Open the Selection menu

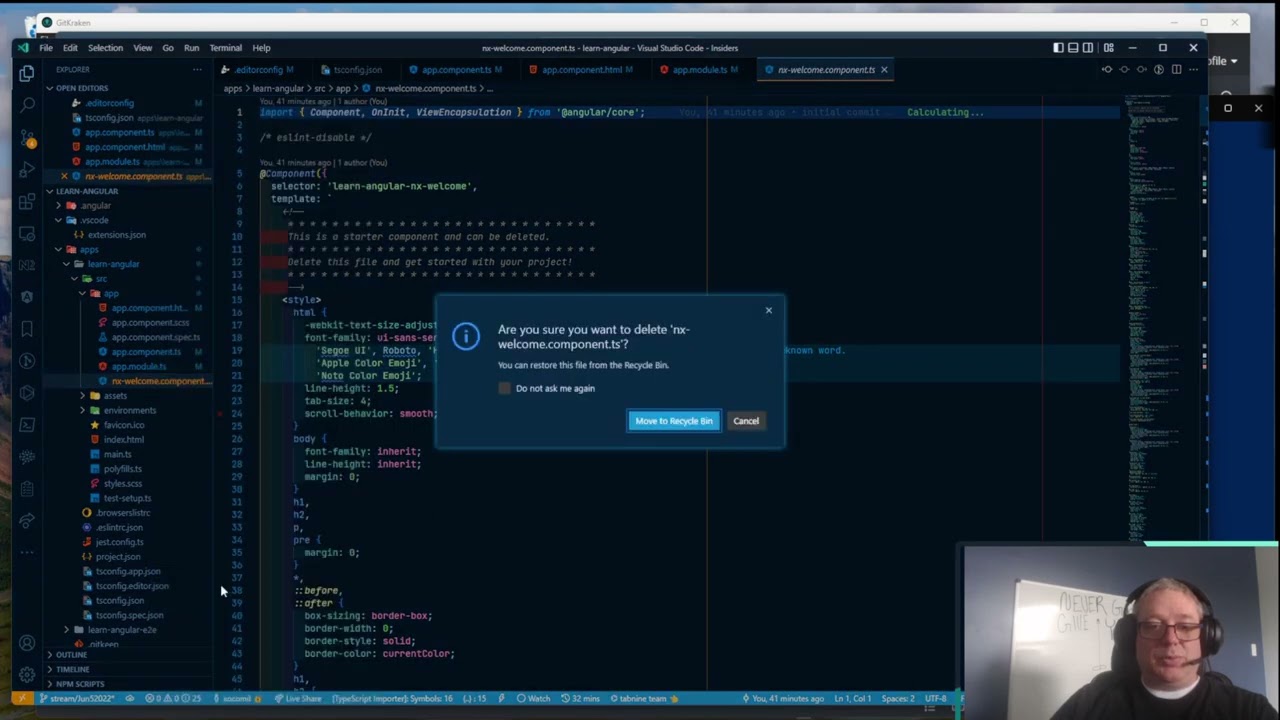pos(105,48)
